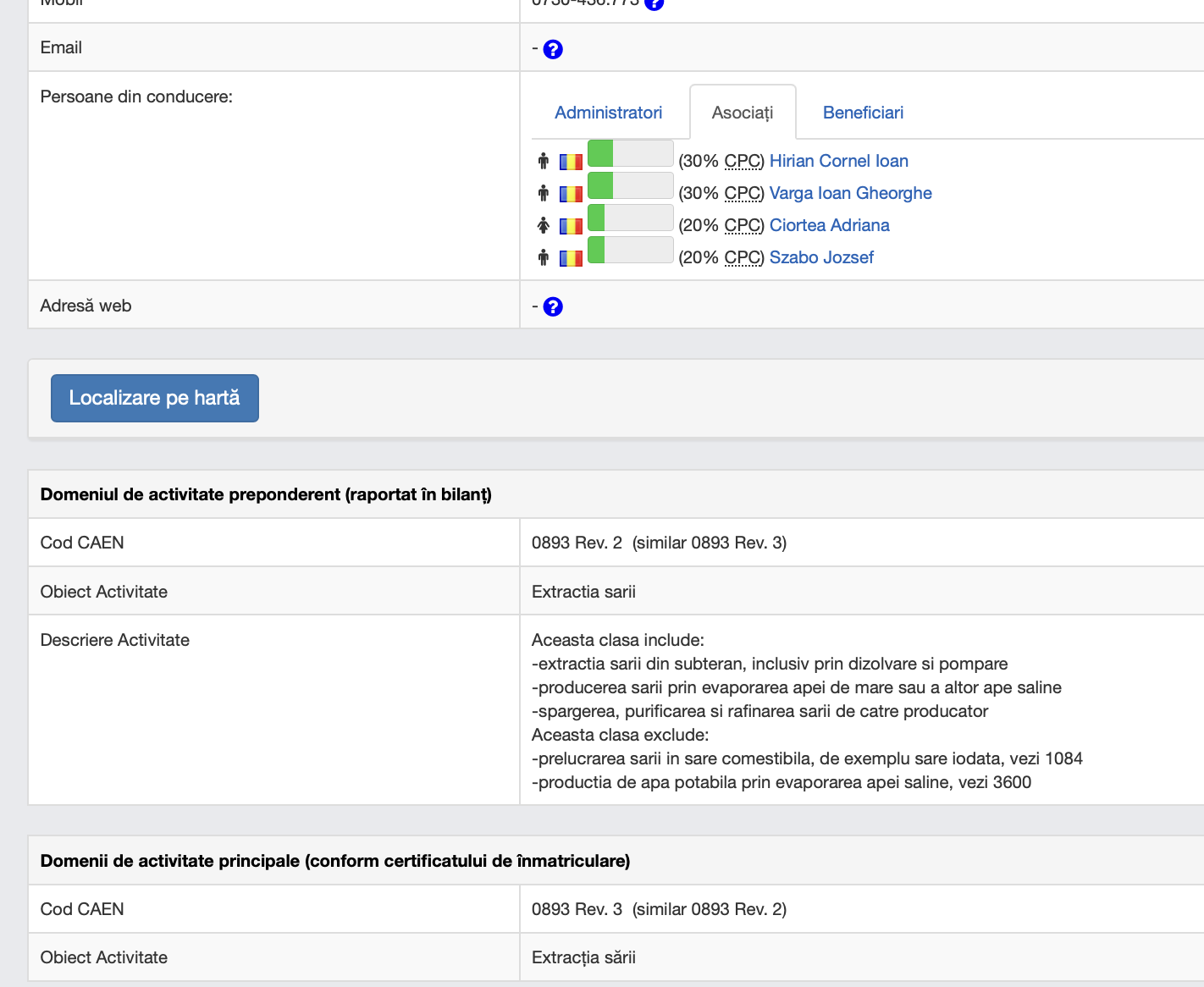Open Hirian Cornel Ioan's profile link
This screenshot has width=1204, height=987.
(x=838, y=161)
